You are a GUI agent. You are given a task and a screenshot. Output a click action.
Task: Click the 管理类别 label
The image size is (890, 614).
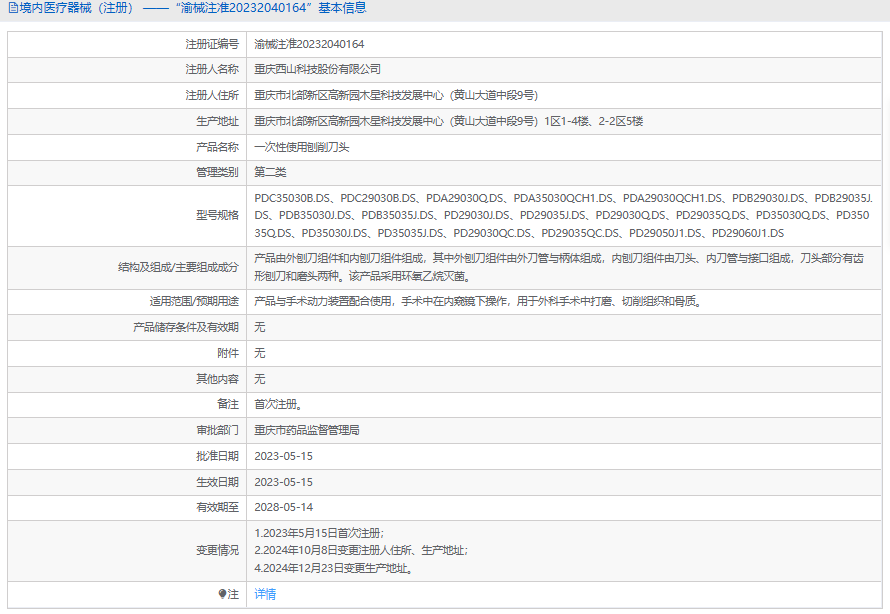217,172
